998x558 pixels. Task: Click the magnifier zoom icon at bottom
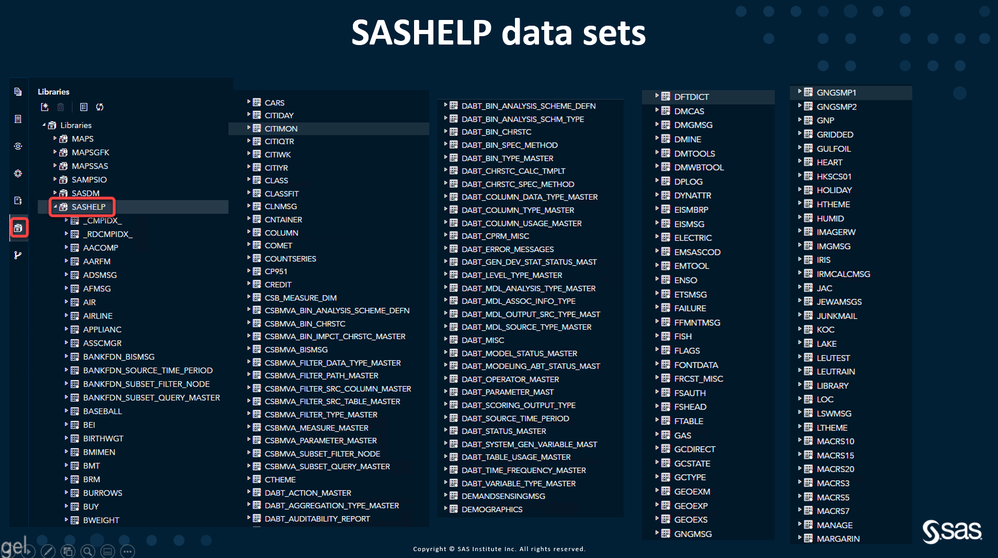(x=89, y=551)
